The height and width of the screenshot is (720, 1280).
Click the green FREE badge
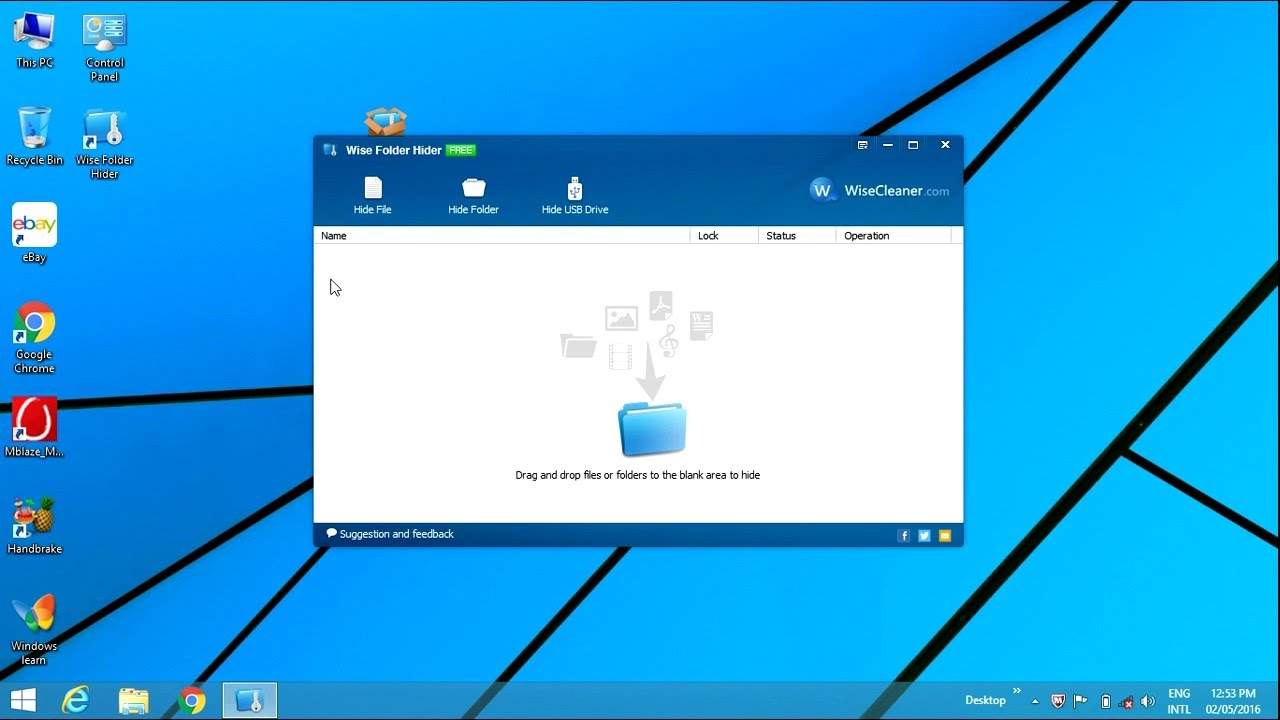click(x=461, y=150)
